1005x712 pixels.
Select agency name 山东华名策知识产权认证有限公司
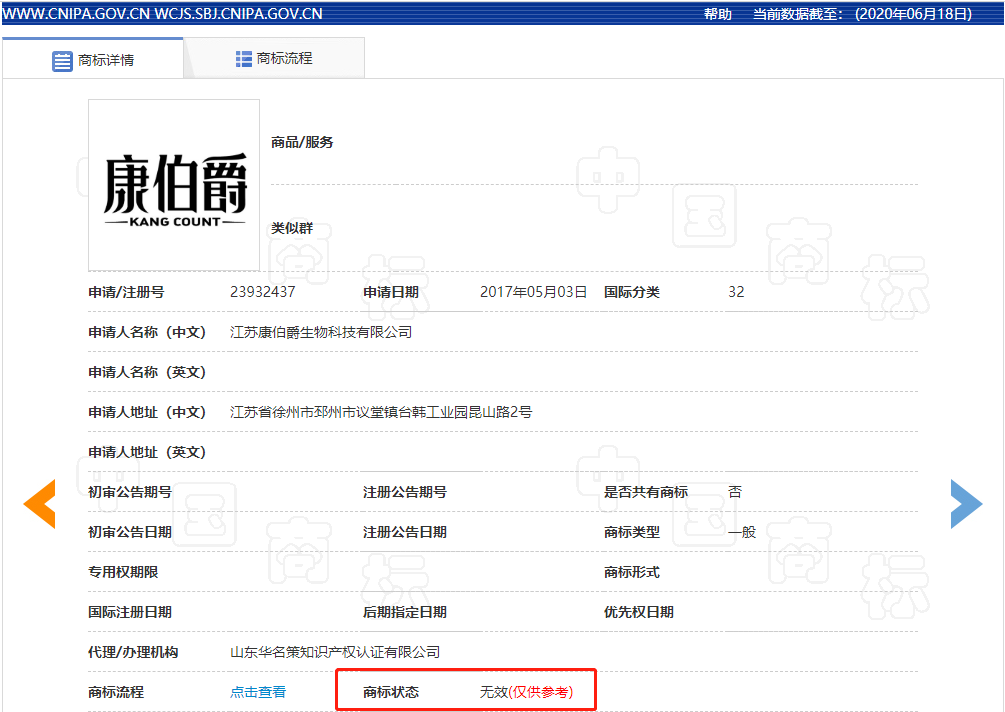tap(335, 652)
